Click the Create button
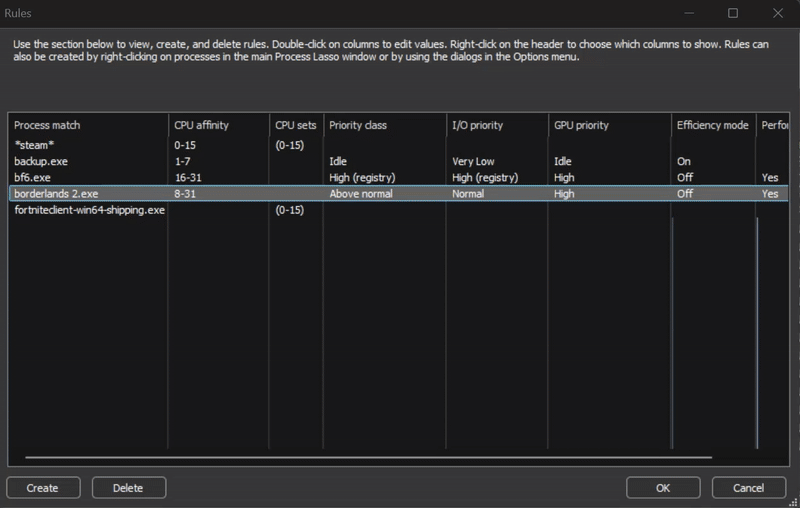The width and height of the screenshot is (800, 508). (x=42, y=488)
